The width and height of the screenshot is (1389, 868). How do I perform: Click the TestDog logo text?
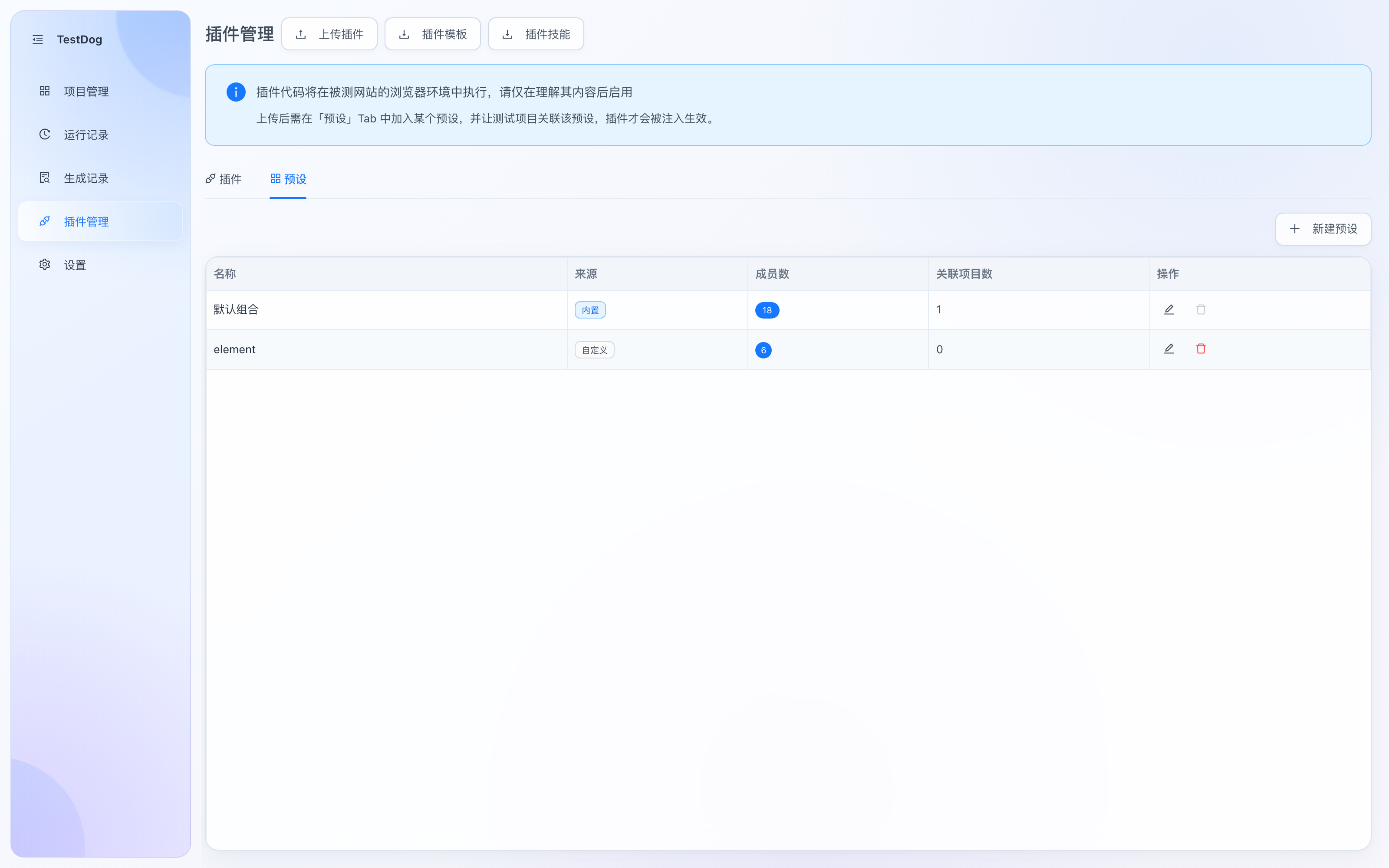80,39
